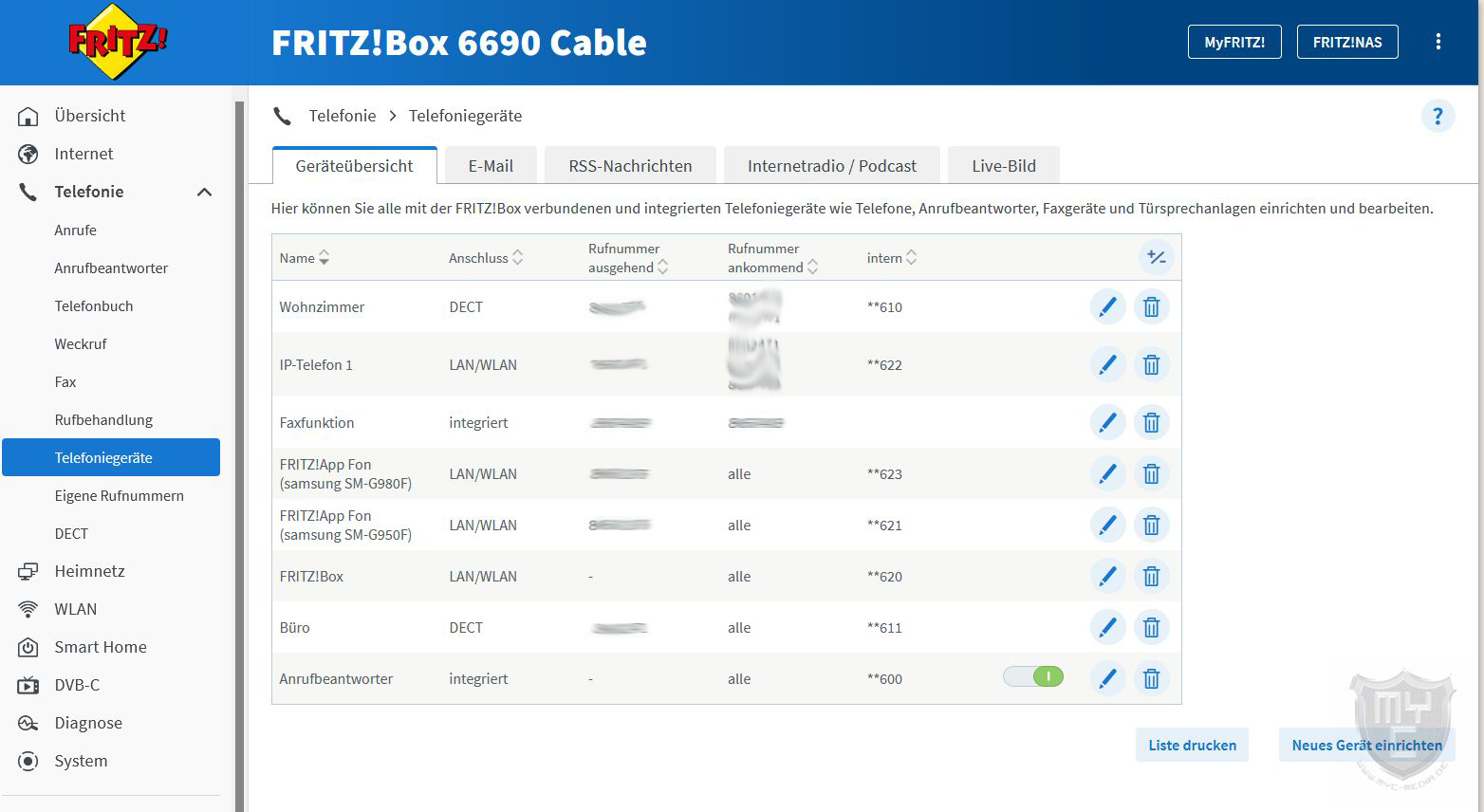Click the sidebar vertical scrollbar

click(x=239, y=455)
